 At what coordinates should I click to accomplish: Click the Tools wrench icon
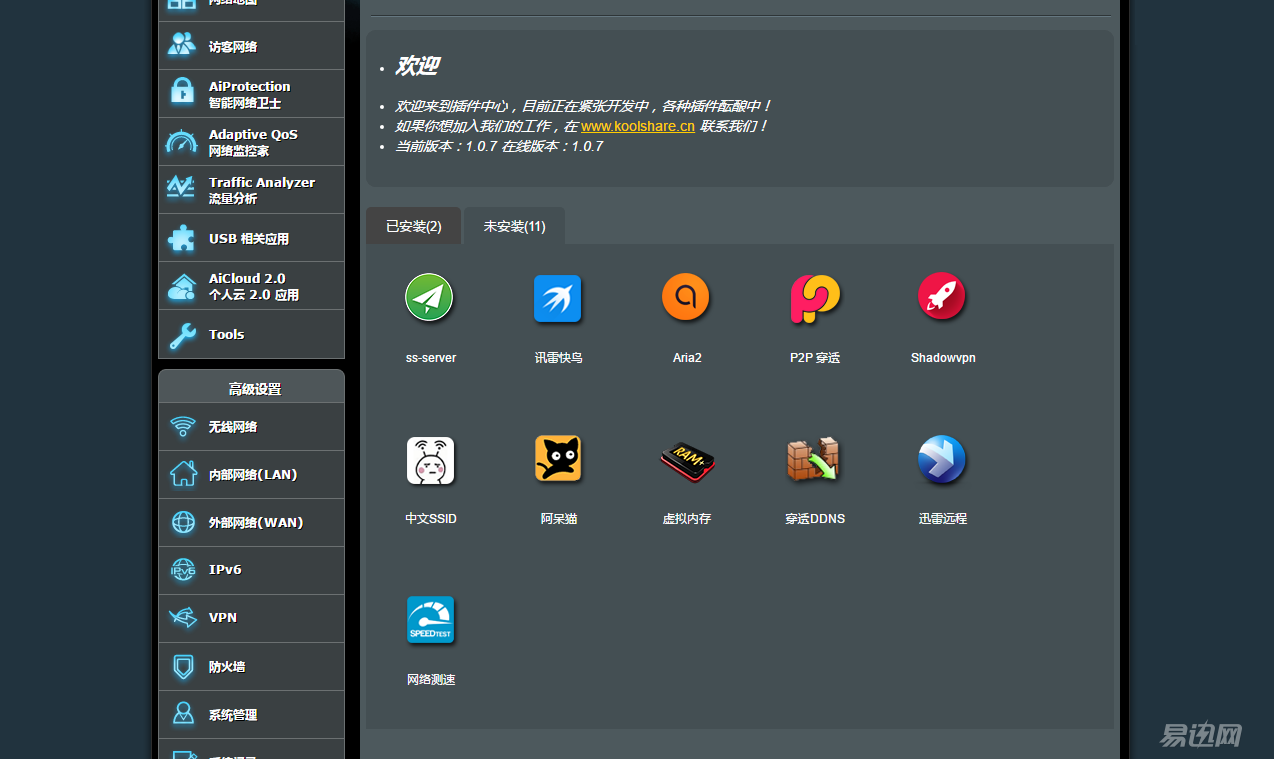[x=182, y=335]
